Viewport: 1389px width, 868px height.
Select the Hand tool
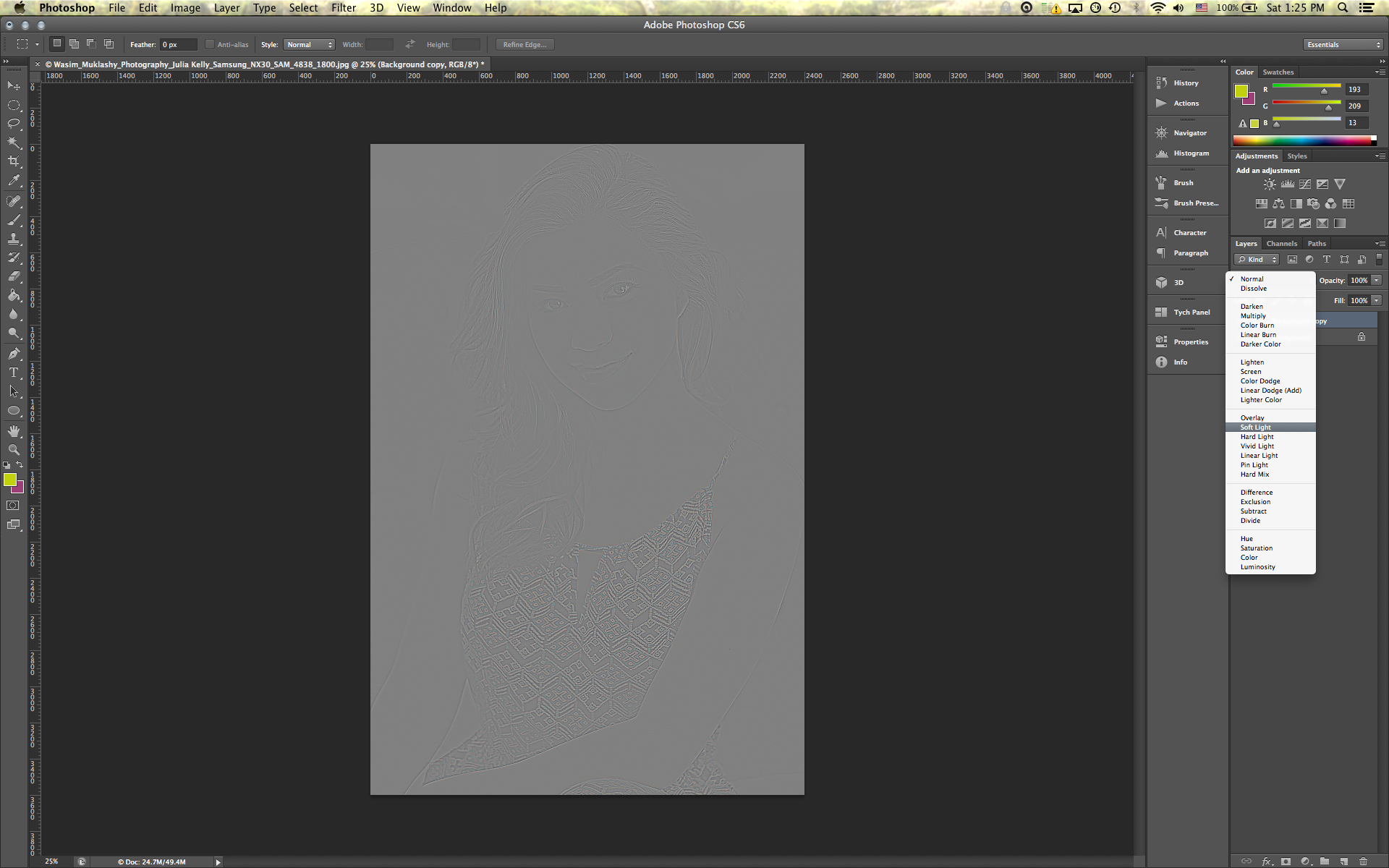14,430
